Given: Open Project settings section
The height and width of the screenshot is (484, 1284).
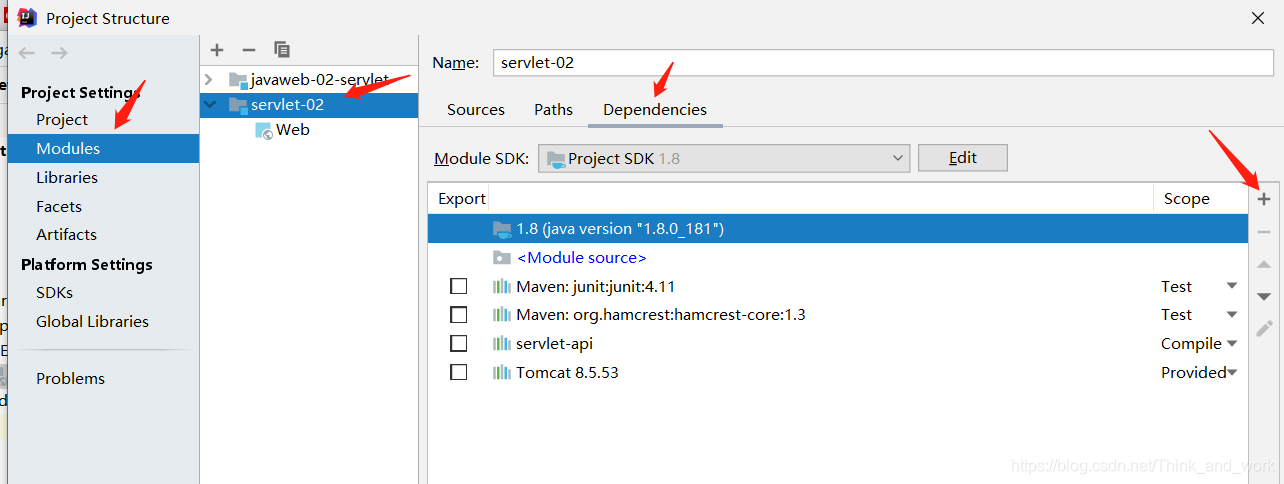Looking at the screenshot, I should coord(62,119).
